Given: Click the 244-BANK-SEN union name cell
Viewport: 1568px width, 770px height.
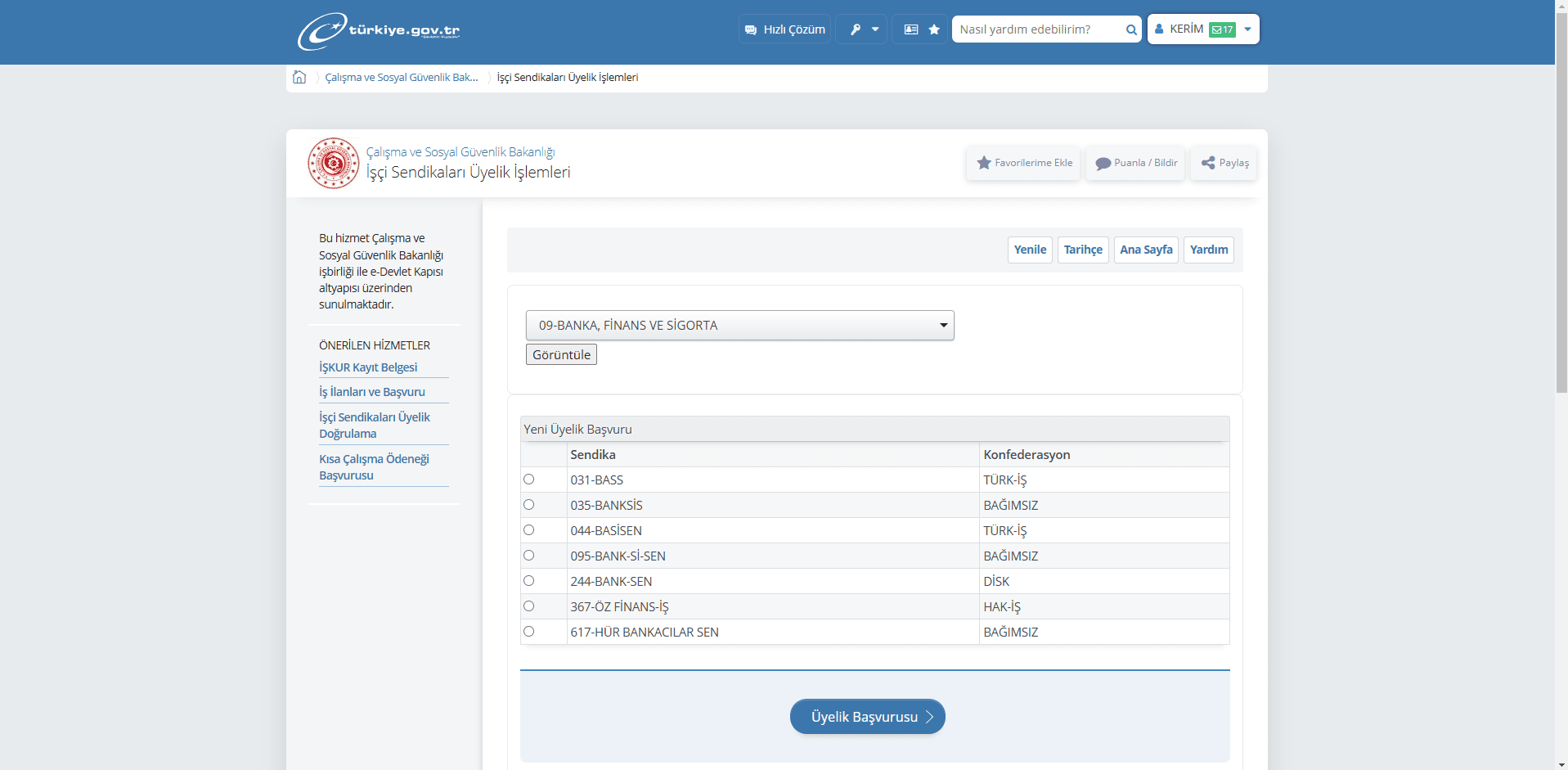Looking at the screenshot, I should click(x=773, y=581).
